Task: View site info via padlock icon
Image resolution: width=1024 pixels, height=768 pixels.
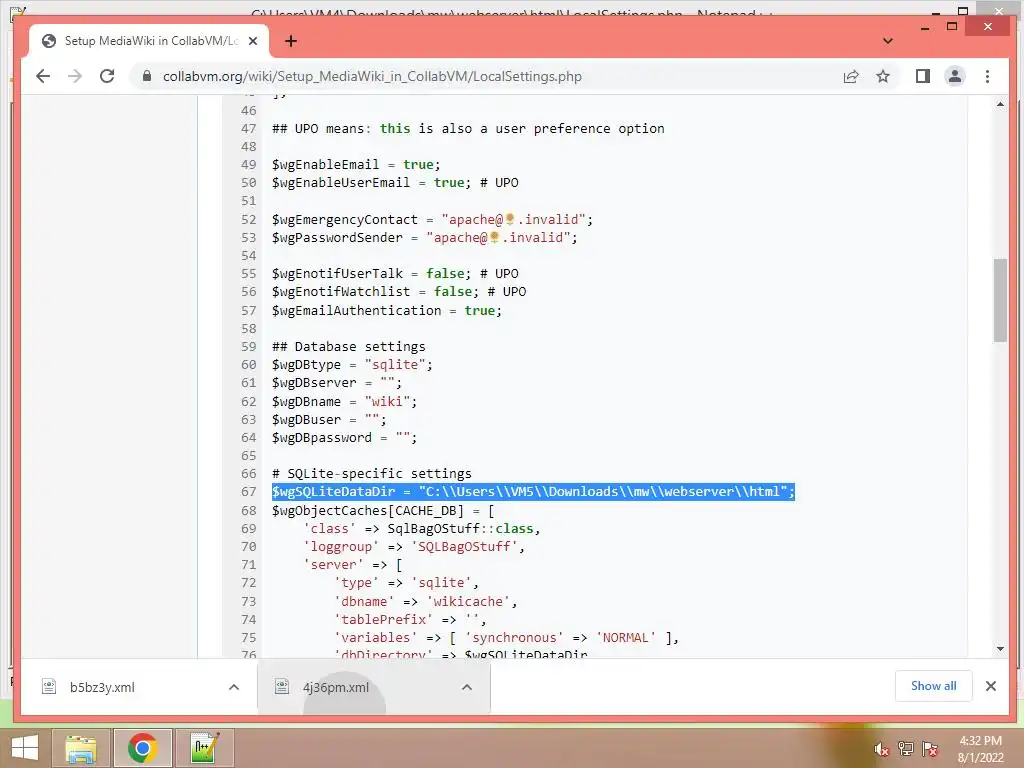Action: (x=147, y=76)
